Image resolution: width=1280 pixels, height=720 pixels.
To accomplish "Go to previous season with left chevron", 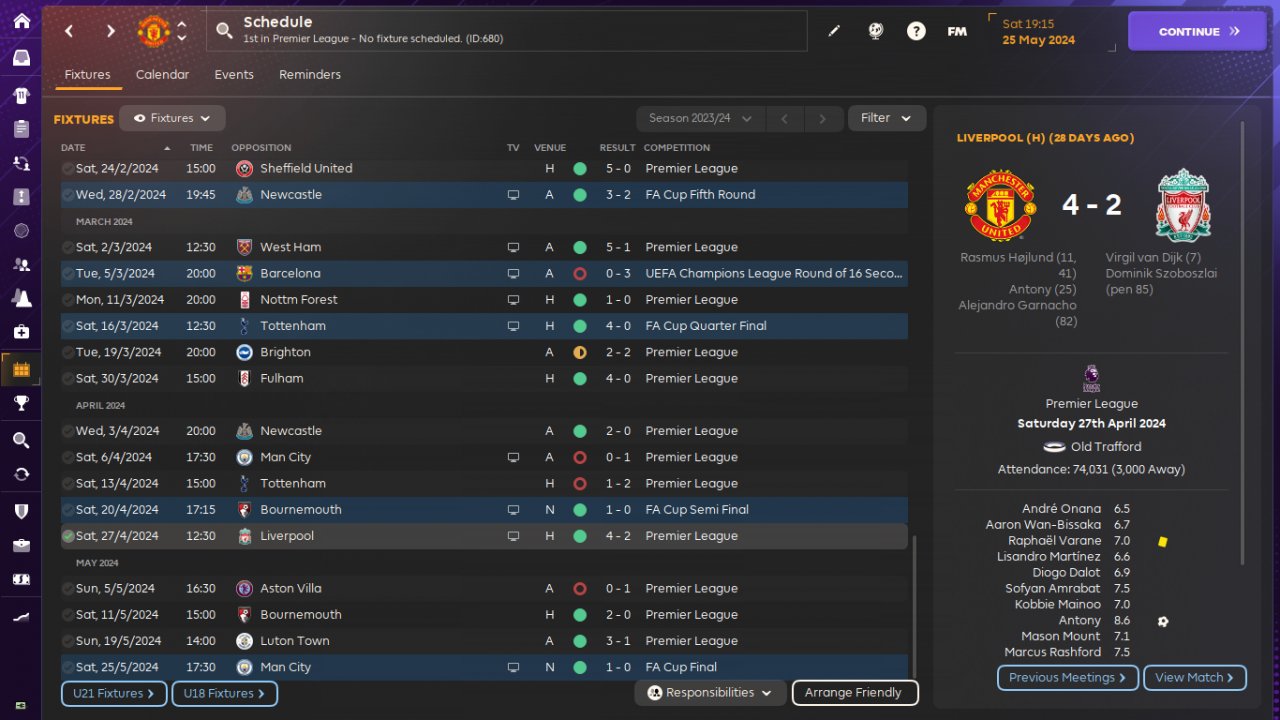I will (x=785, y=118).
